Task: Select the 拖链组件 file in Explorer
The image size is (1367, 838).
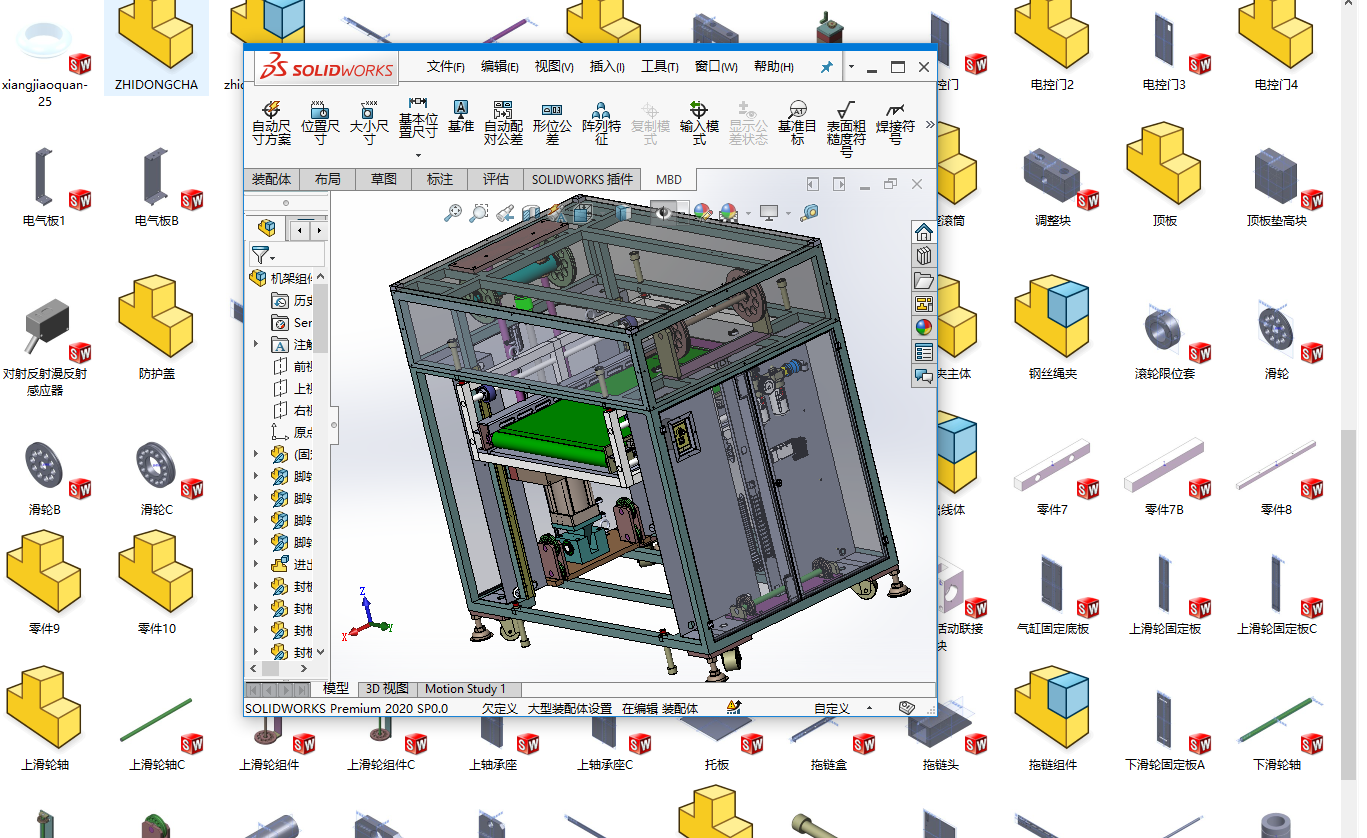Action: coord(1053,720)
